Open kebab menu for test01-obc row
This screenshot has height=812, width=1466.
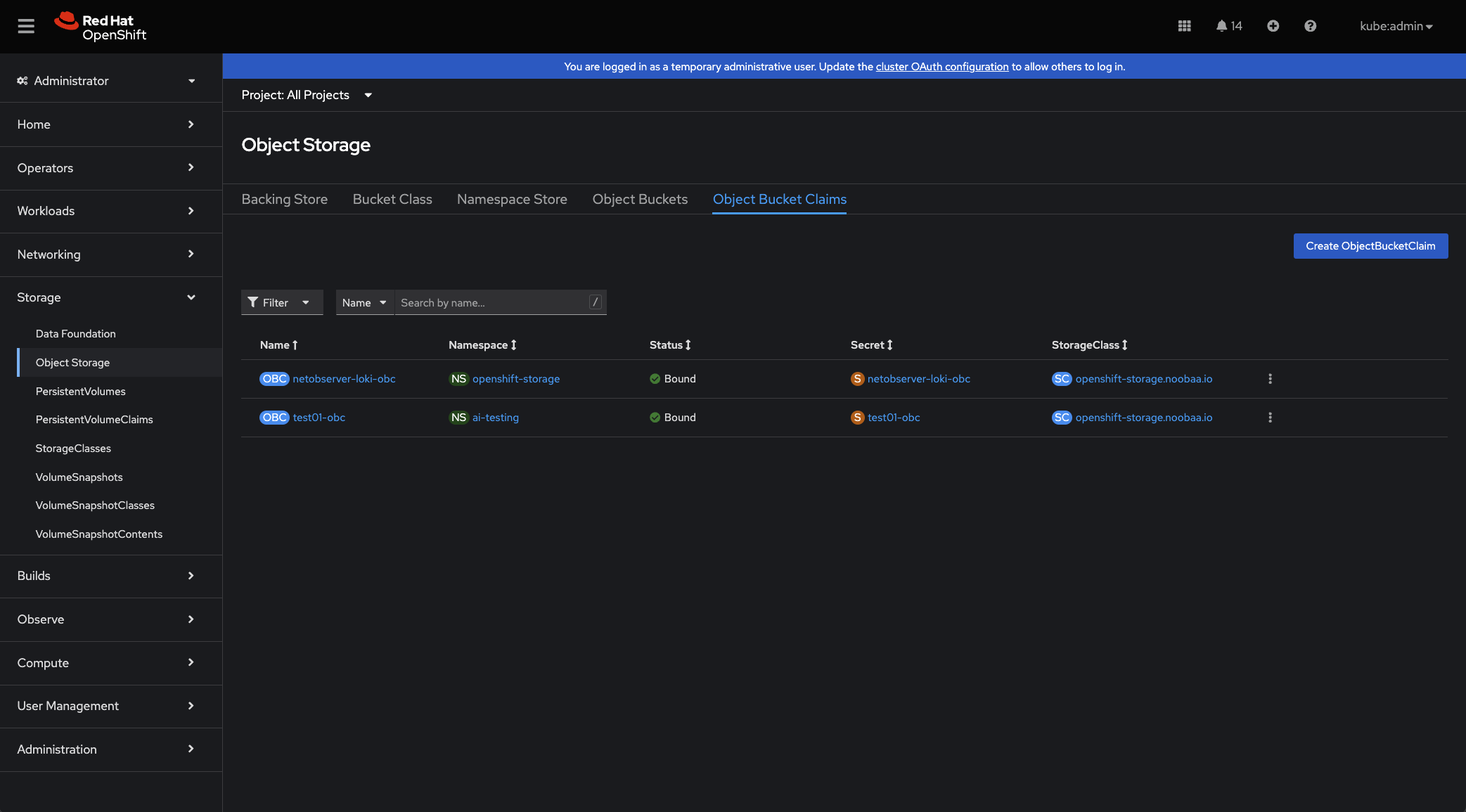(x=1270, y=417)
